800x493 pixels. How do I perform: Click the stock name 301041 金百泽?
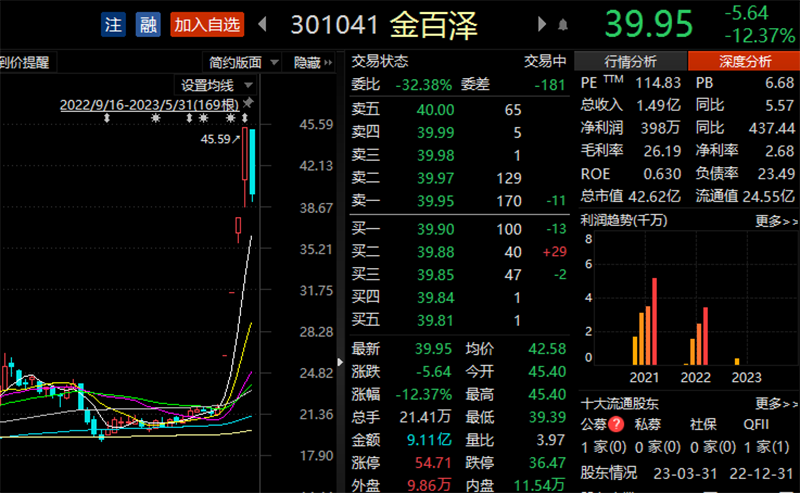click(x=384, y=25)
